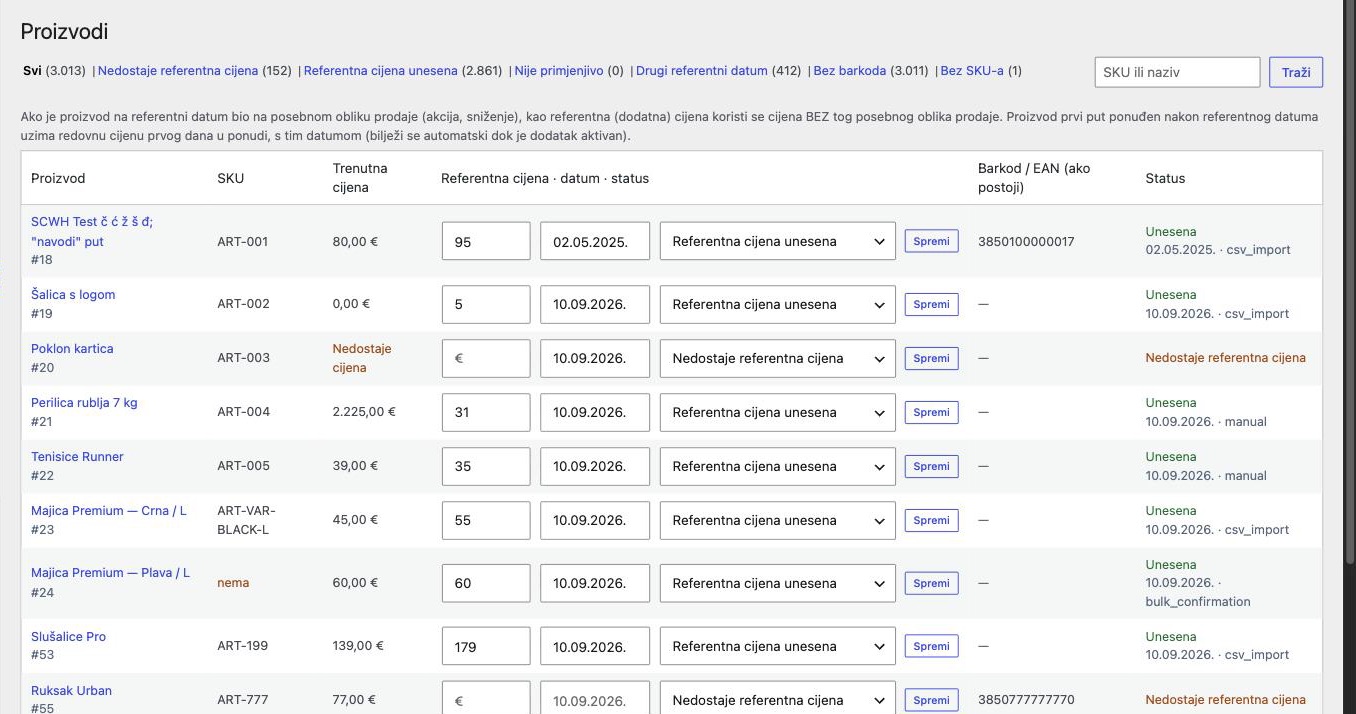Save the Šalica s logom row
Screen dimensions: 1356x714
[931, 304]
